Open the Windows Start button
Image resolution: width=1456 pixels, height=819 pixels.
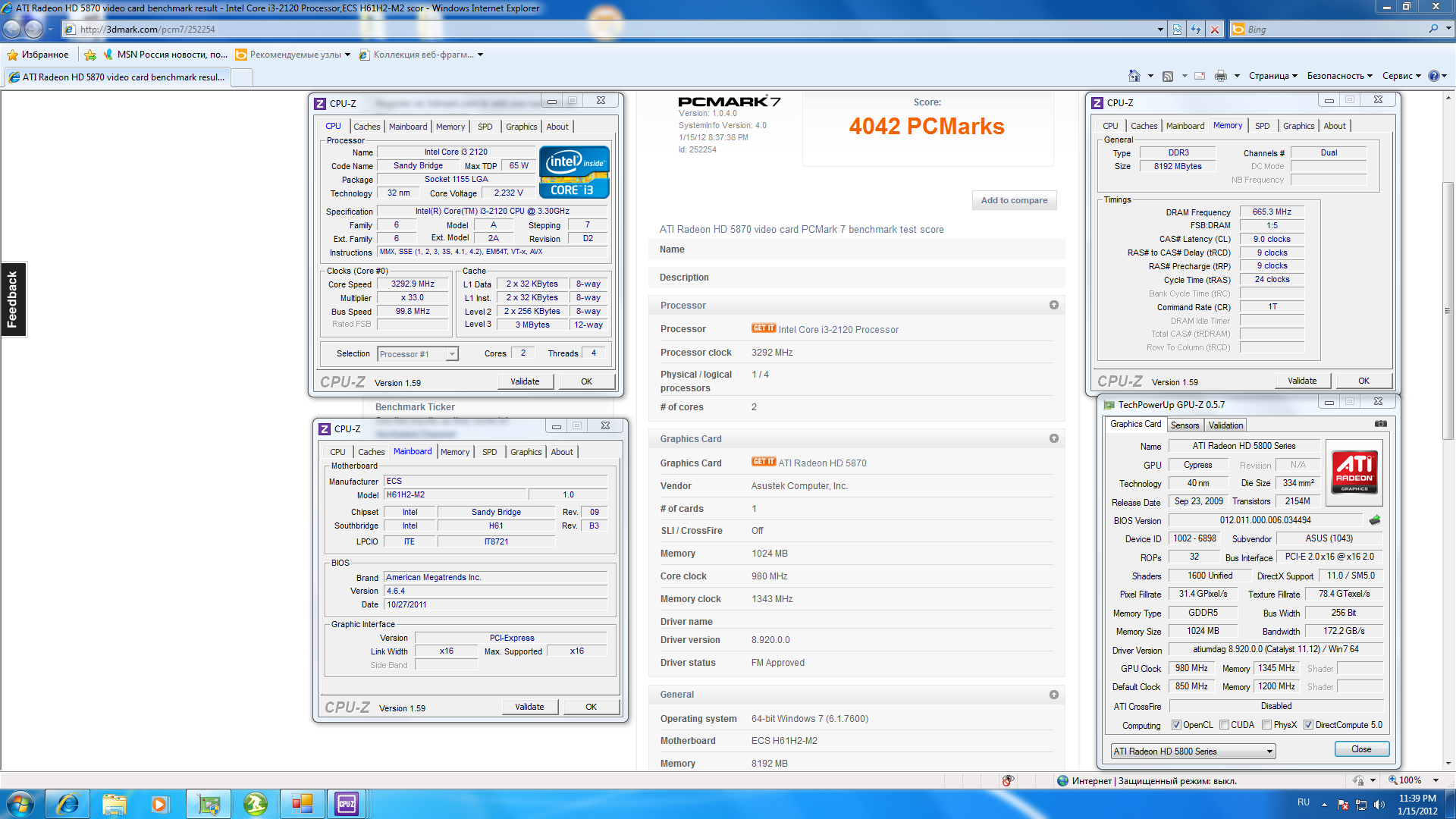coord(20,804)
